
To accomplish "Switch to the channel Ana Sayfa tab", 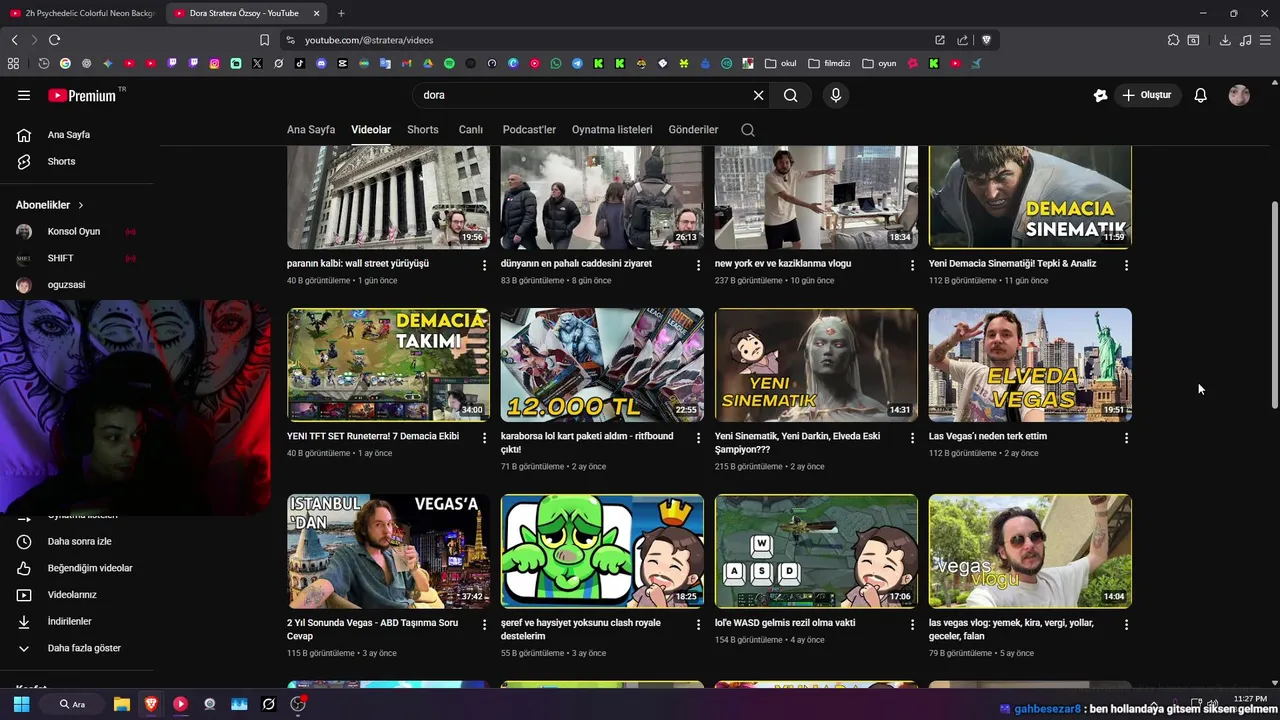I will (311, 130).
